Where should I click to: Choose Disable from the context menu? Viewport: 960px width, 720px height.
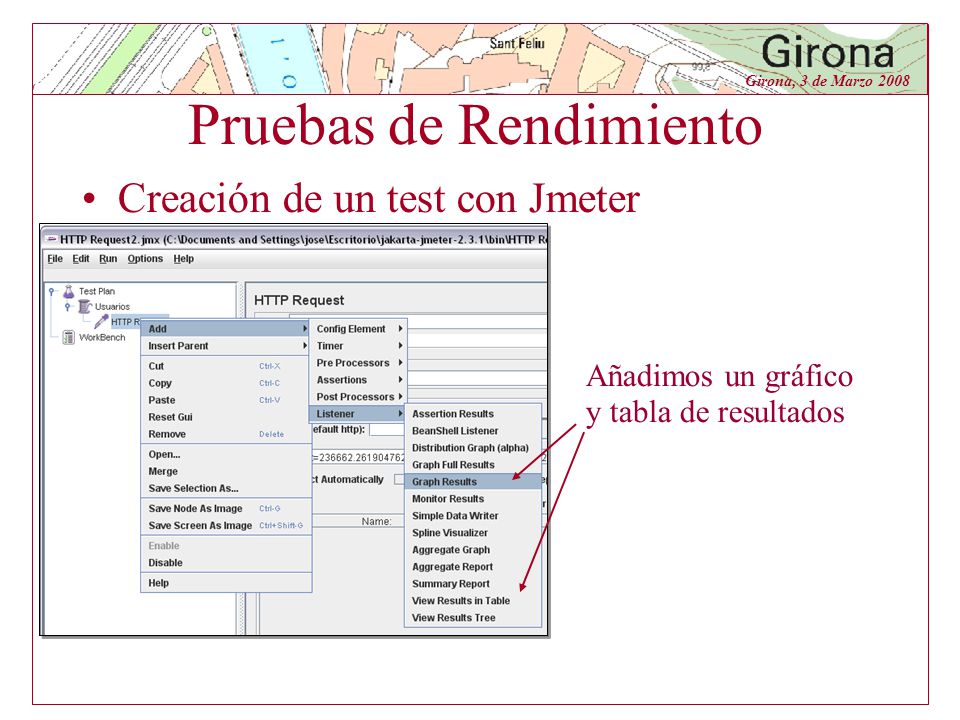click(226, 563)
